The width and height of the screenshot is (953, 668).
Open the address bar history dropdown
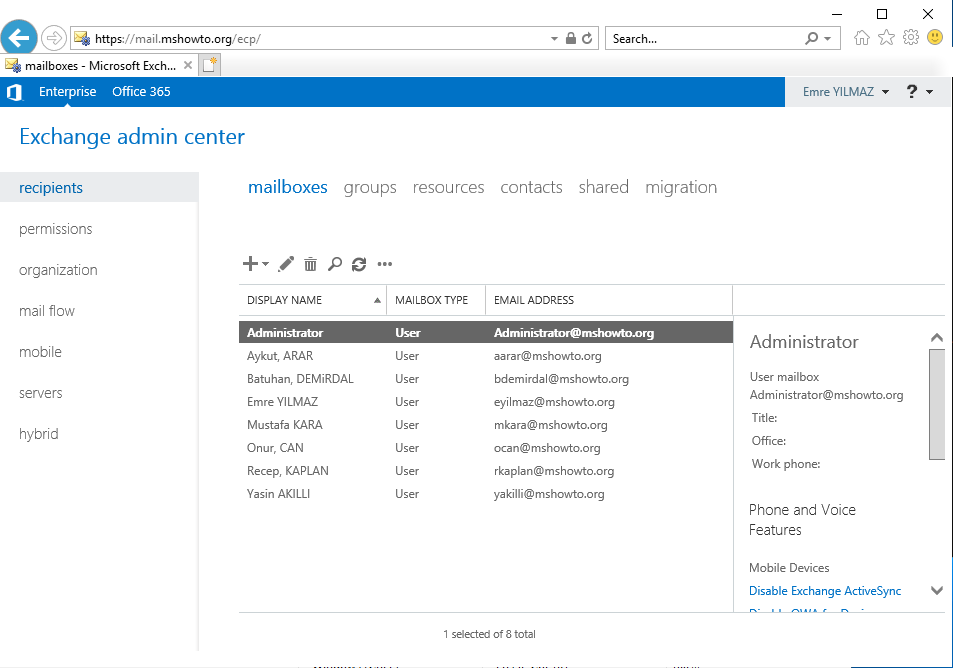(554, 38)
